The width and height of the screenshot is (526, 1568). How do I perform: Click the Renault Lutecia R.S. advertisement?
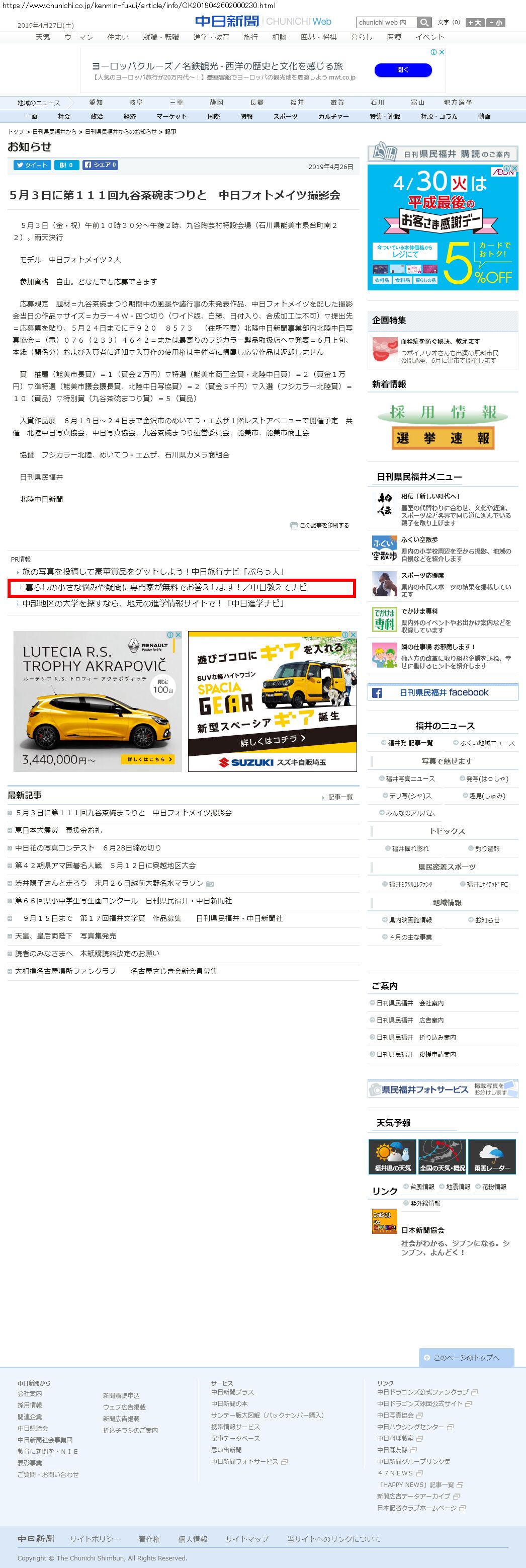pyautogui.click(x=98, y=701)
